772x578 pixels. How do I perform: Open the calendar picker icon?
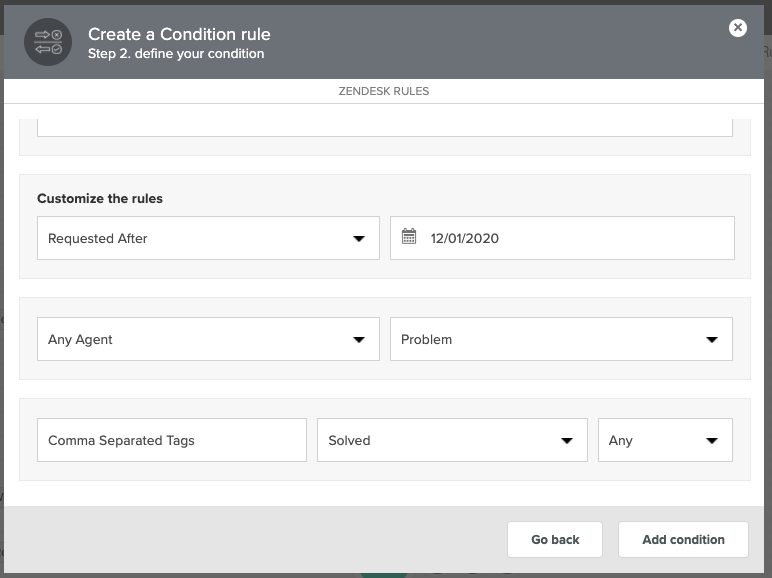409,236
